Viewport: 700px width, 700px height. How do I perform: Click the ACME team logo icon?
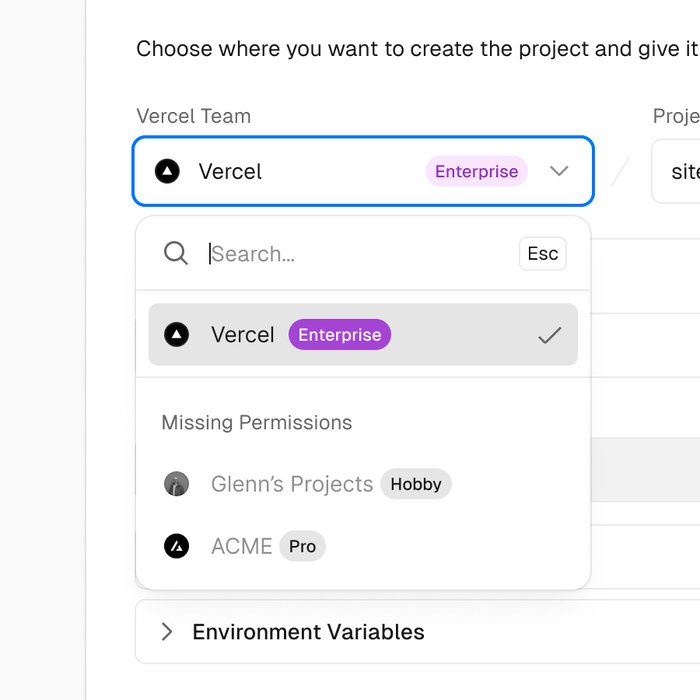tap(177, 546)
